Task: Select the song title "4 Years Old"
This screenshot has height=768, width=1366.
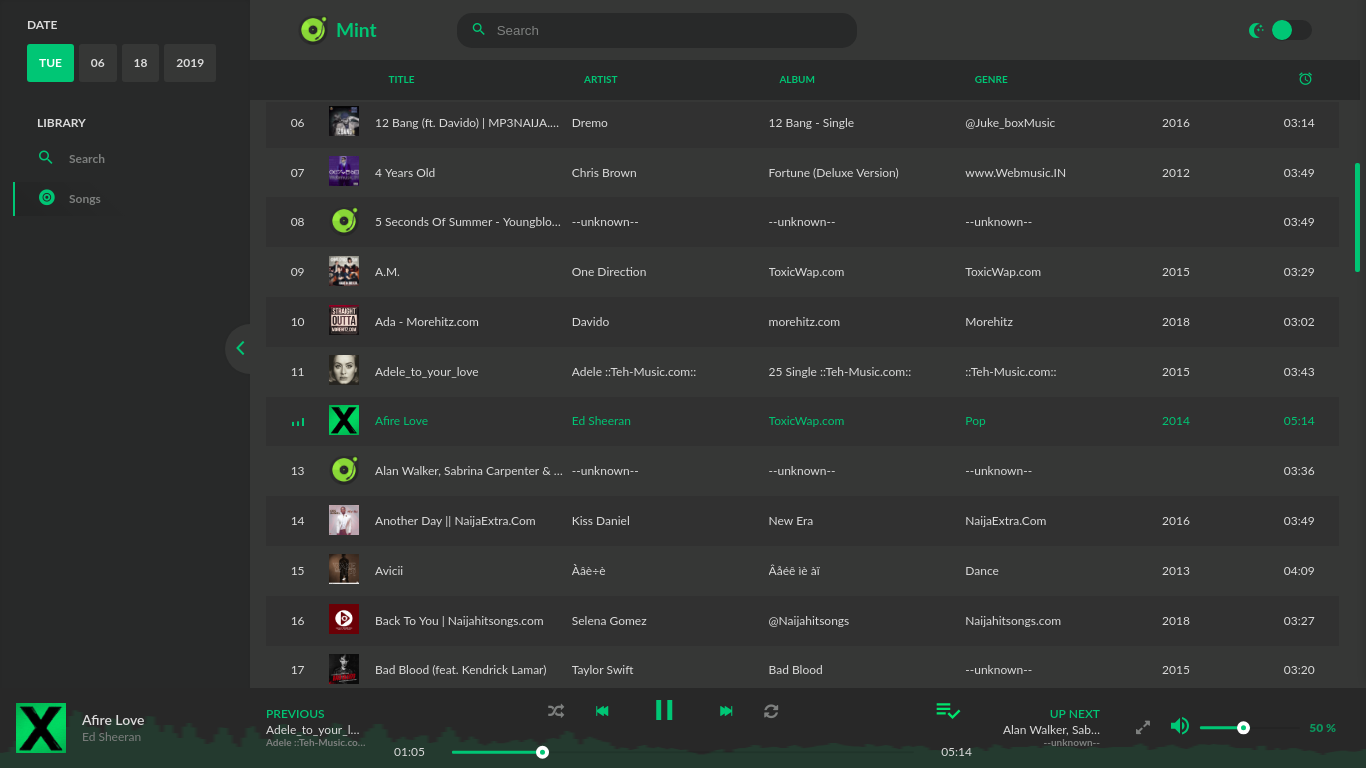Action: coord(405,173)
